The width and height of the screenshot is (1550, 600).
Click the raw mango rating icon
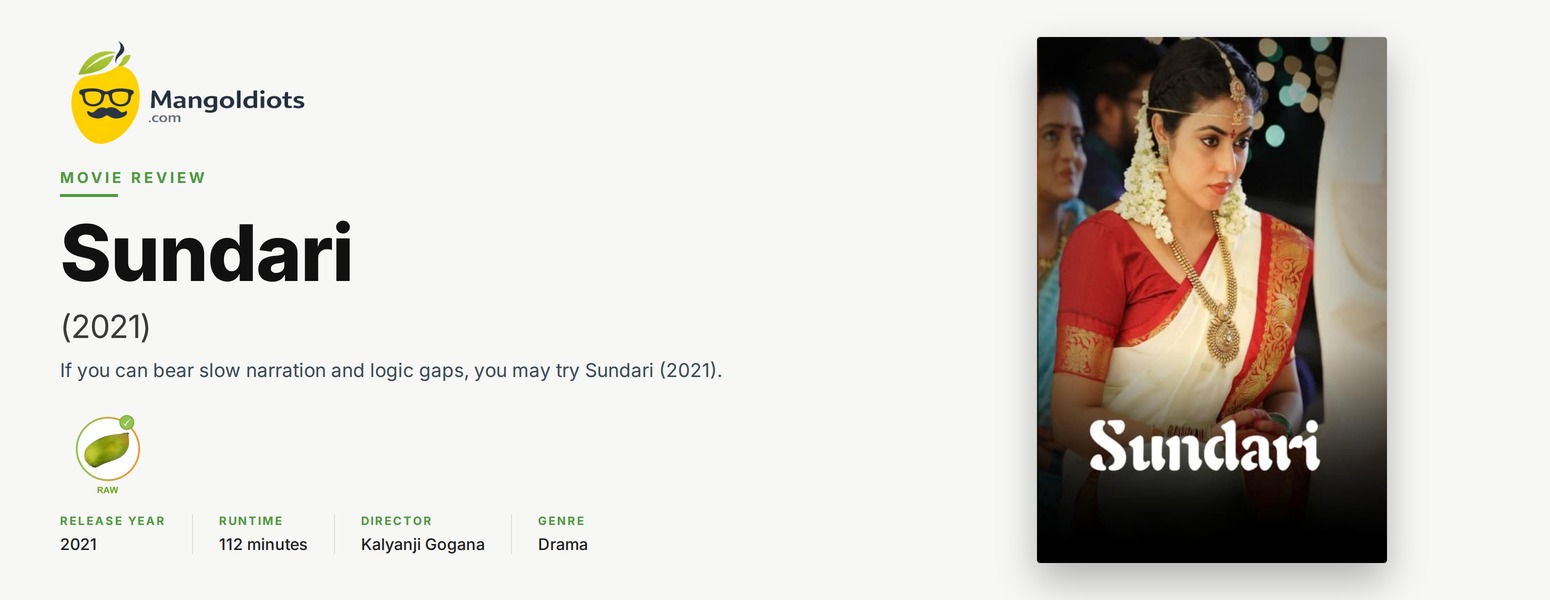coord(107,450)
